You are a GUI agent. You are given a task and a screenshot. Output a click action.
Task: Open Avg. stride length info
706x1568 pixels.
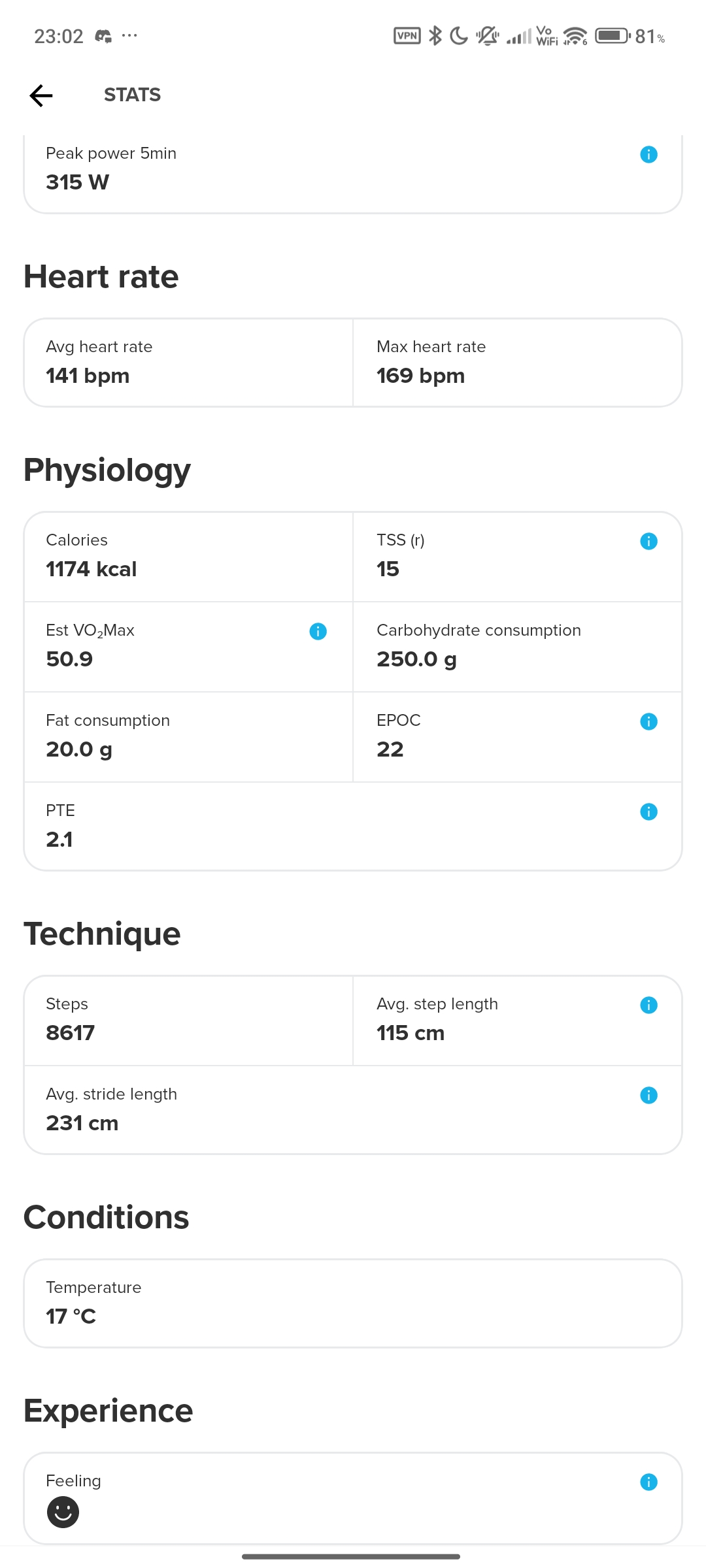tap(648, 1095)
